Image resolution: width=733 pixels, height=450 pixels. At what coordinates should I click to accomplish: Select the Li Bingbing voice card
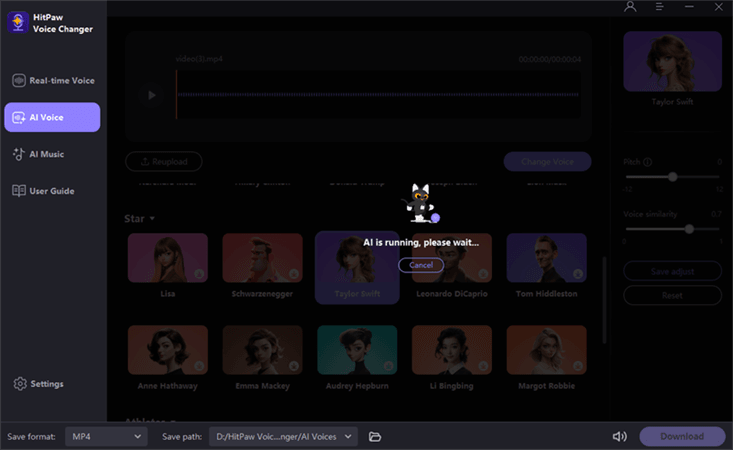pyautogui.click(x=452, y=358)
